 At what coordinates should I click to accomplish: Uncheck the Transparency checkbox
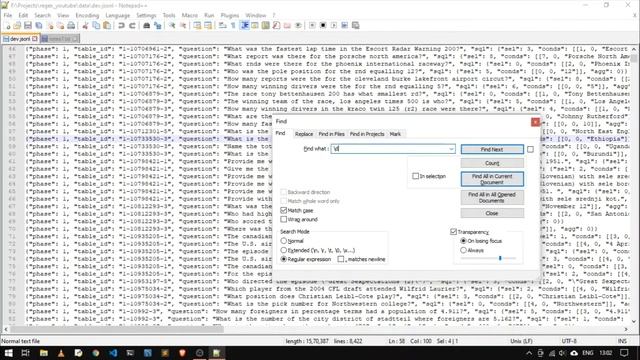pyautogui.click(x=453, y=231)
